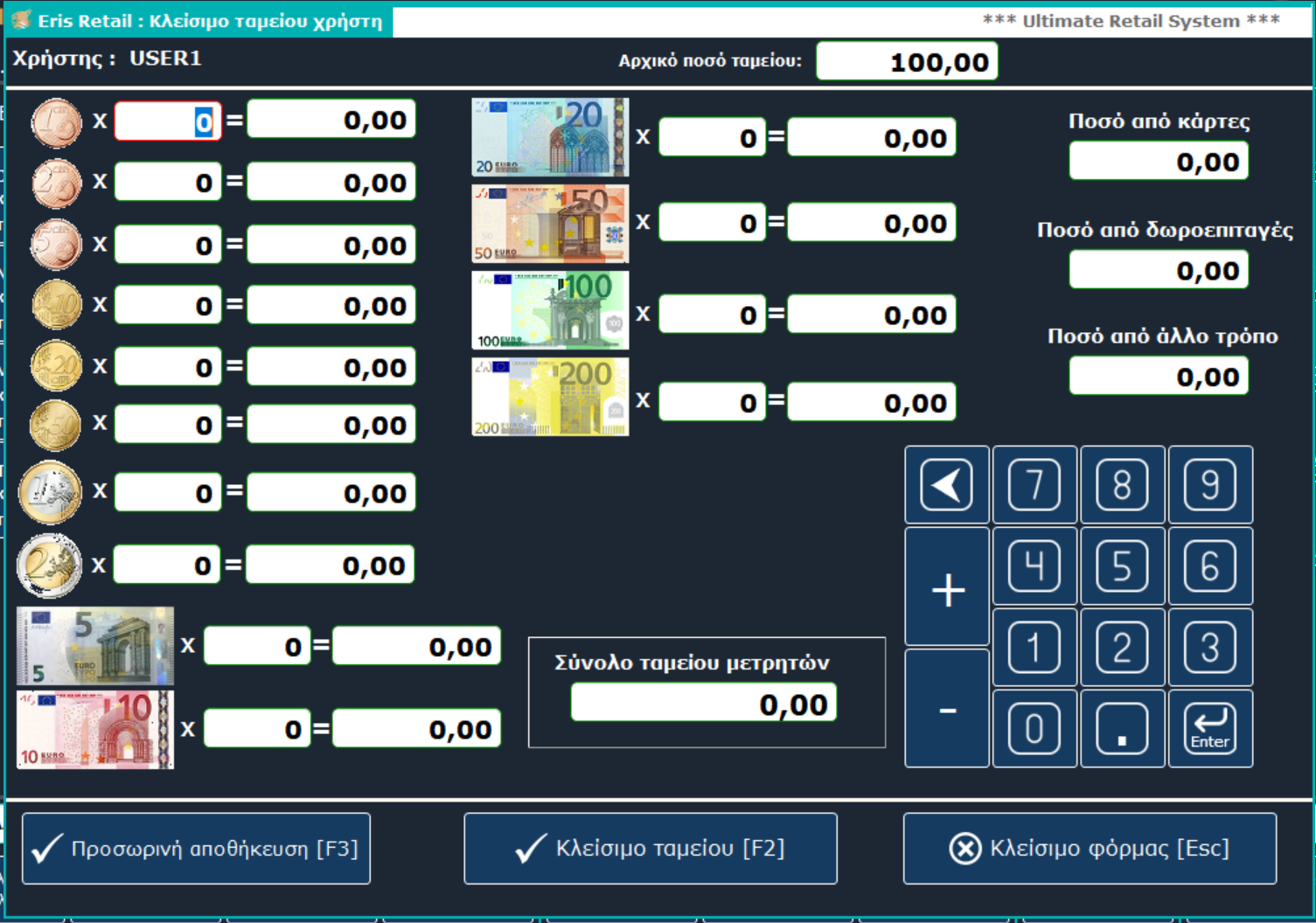Tap keypad digit 4

[x=1034, y=566]
